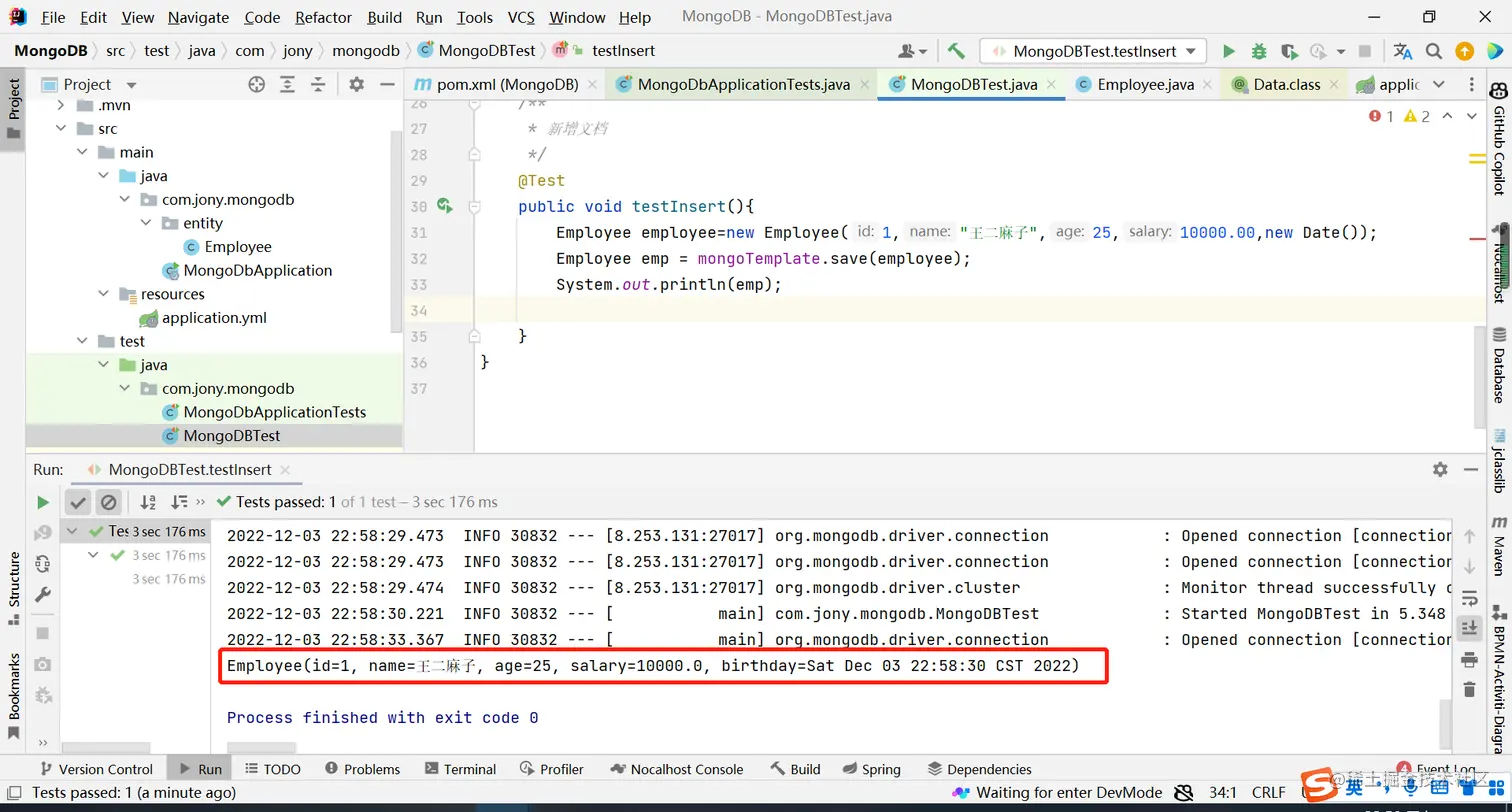Open Run panel settings gear
The image size is (1512, 812).
[x=1440, y=469]
